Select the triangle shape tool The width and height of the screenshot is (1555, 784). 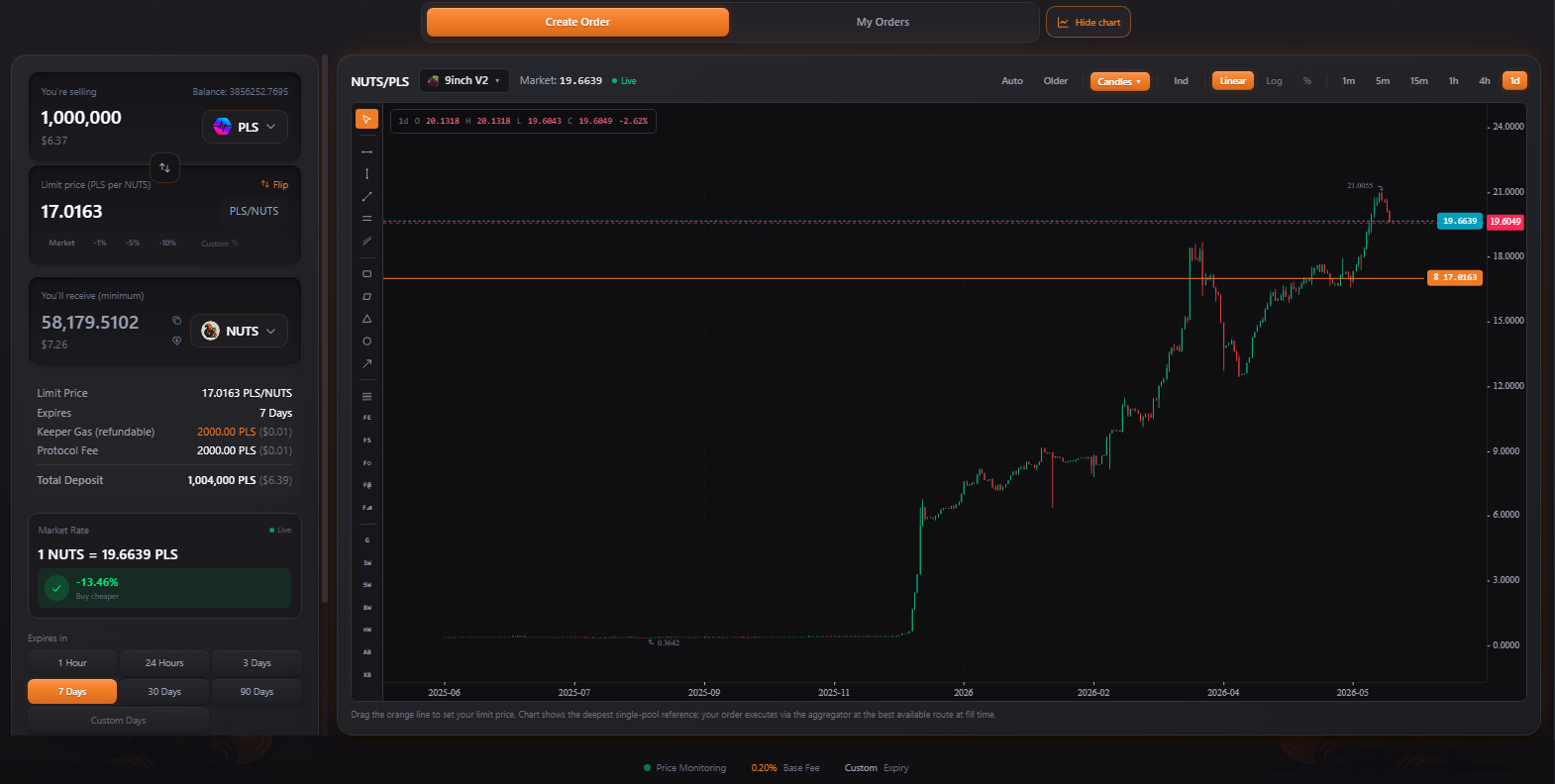(366, 319)
